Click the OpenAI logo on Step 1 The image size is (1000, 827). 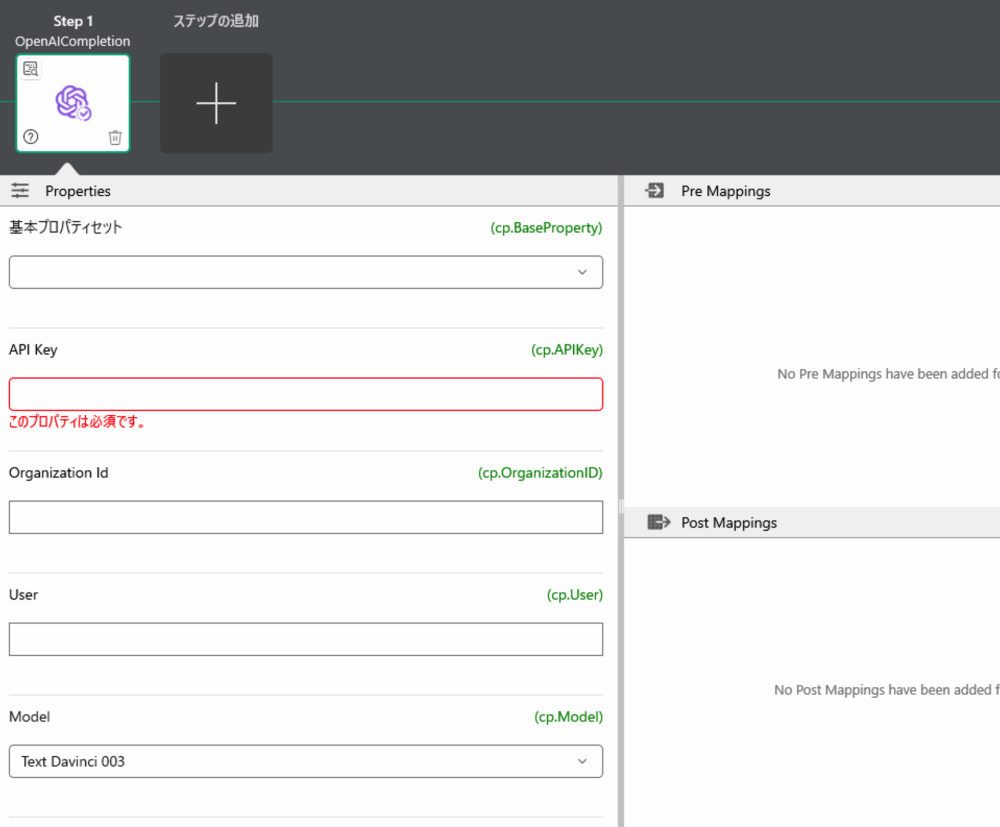point(73,103)
